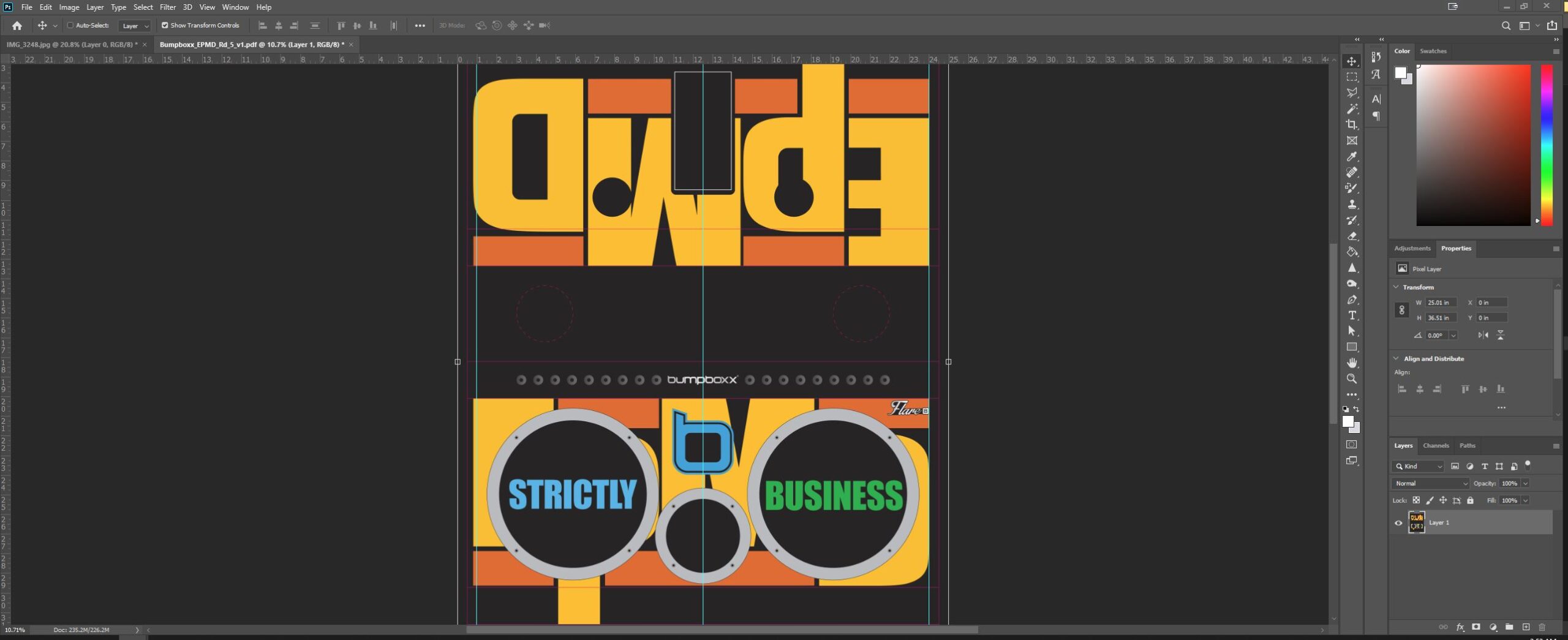Select the Frame tool

point(1351,140)
